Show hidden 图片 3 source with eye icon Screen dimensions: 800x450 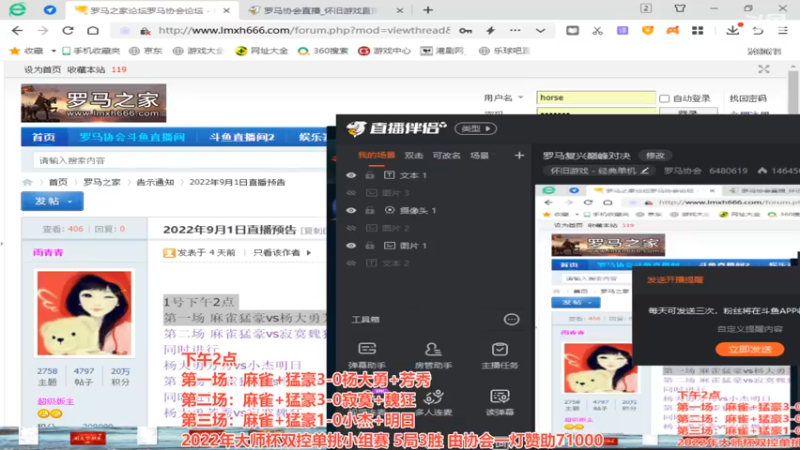pyautogui.click(x=351, y=193)
